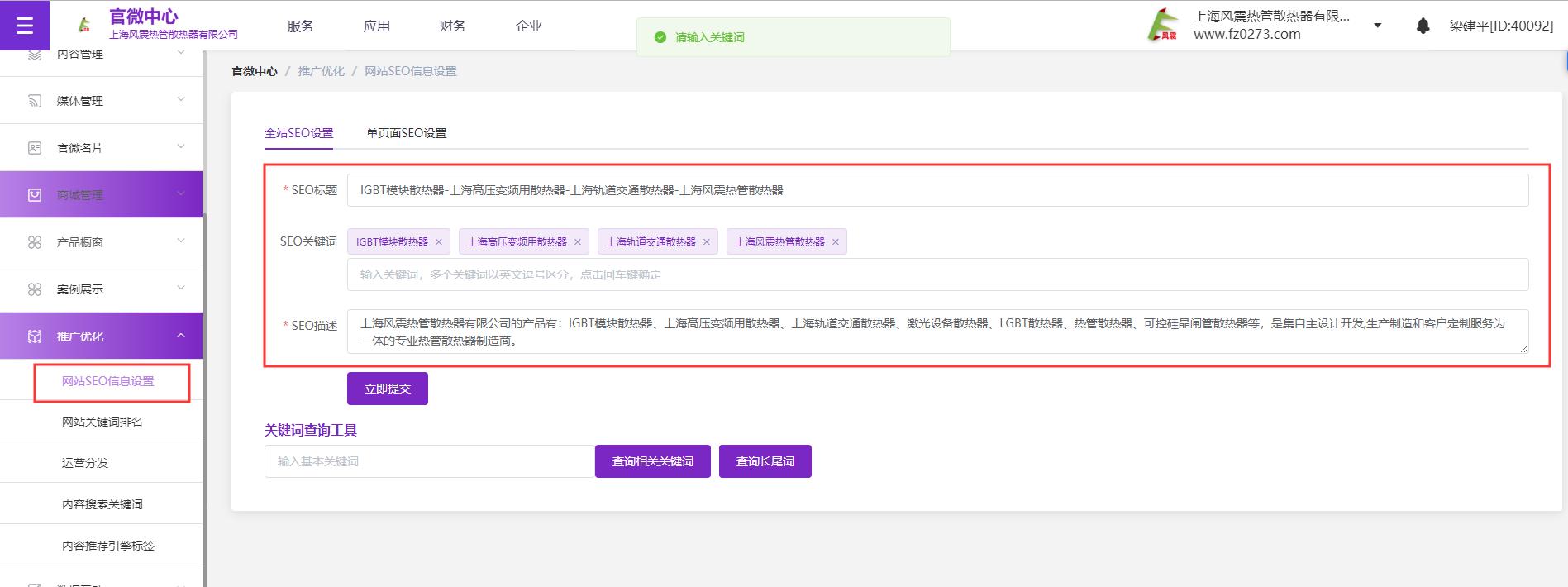Switch to the 单页面SEO设置 tab
The image size is (1568, 587).
click(407, 133)
